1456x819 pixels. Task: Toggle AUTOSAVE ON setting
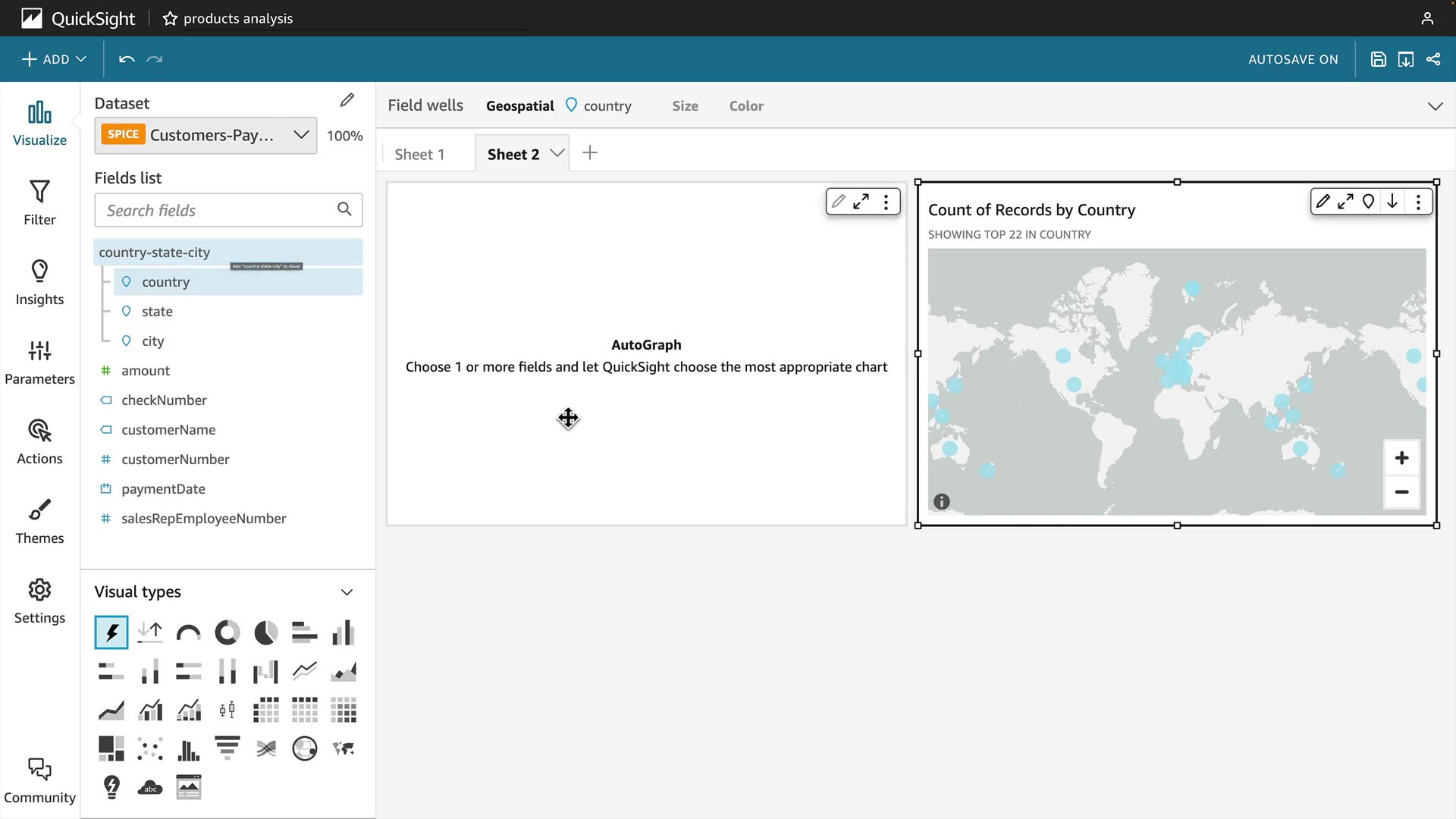tap(1293, 59)
